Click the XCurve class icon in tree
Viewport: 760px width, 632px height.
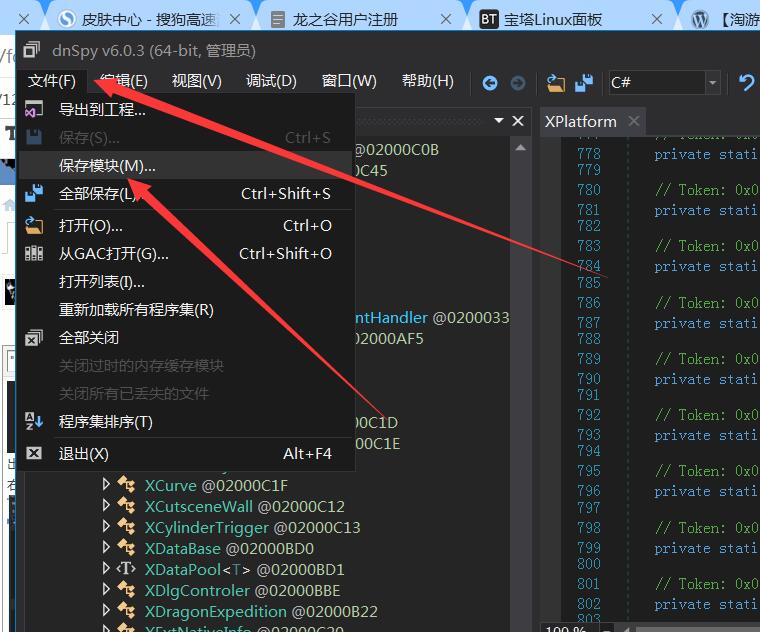coord(127,486)
